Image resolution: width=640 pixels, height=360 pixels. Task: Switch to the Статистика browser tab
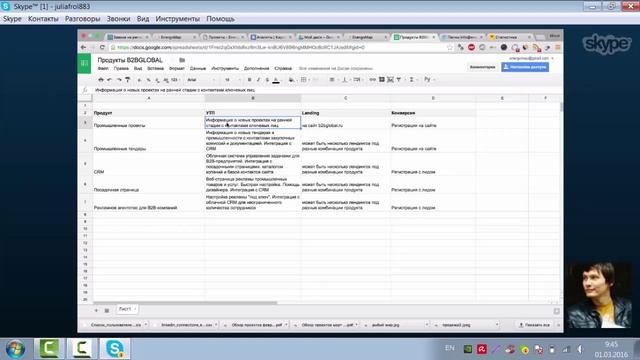pos(510,37)
